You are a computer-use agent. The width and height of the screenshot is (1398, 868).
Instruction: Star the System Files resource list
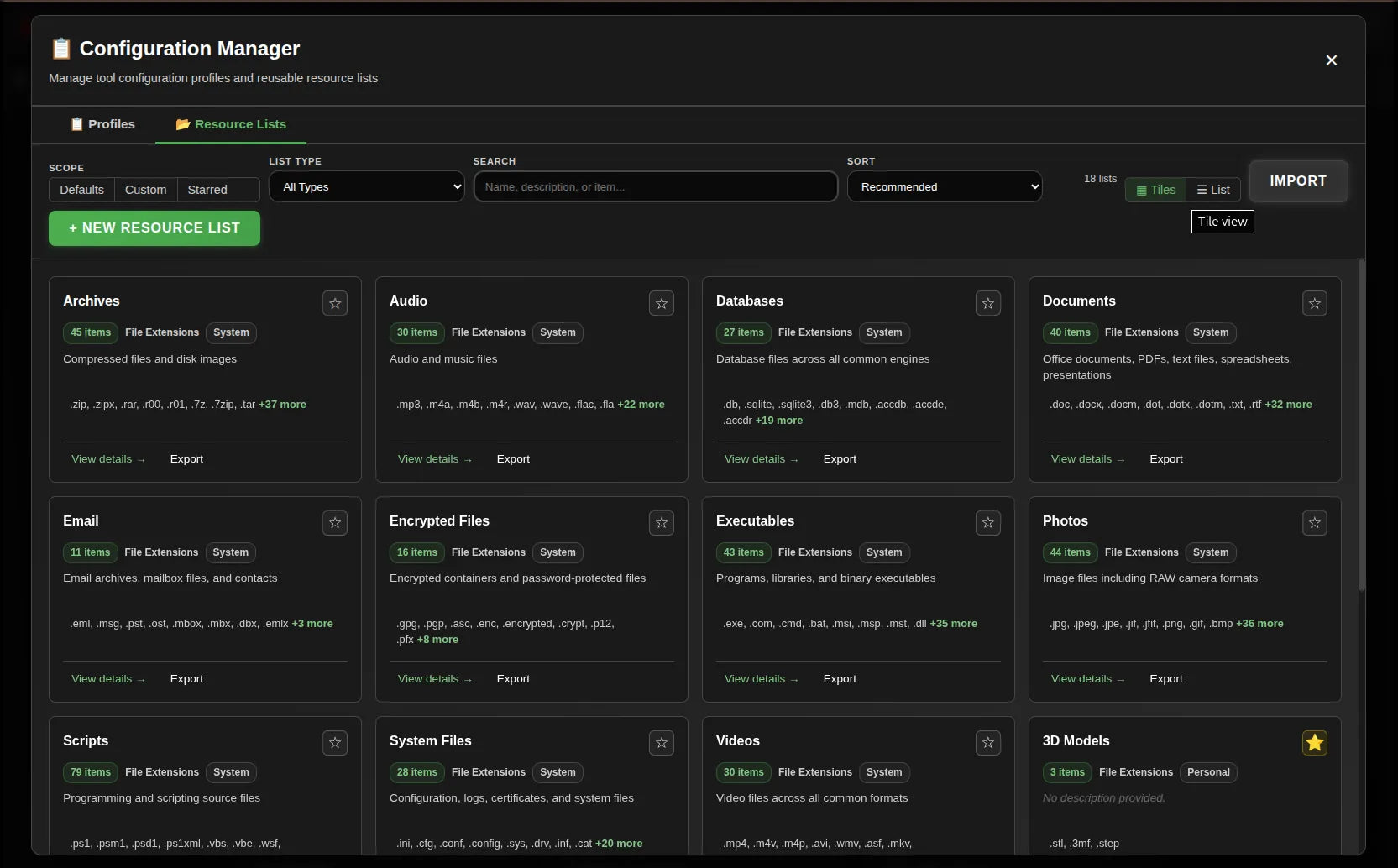(662, 742)
